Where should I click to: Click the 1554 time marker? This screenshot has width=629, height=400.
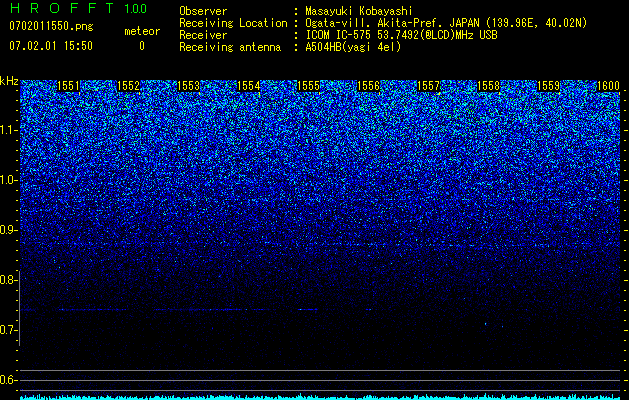[x=249, y=86]
